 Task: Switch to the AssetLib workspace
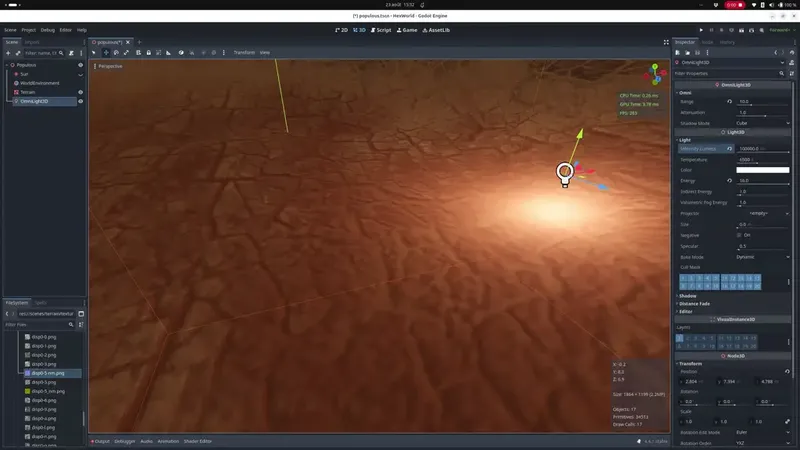pos(436,30)
